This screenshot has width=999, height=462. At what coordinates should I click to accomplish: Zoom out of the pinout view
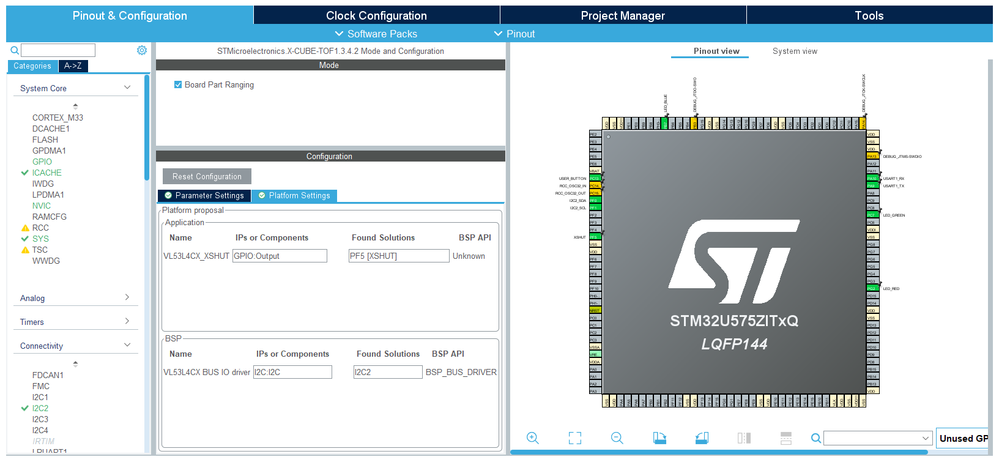(617, 438)
